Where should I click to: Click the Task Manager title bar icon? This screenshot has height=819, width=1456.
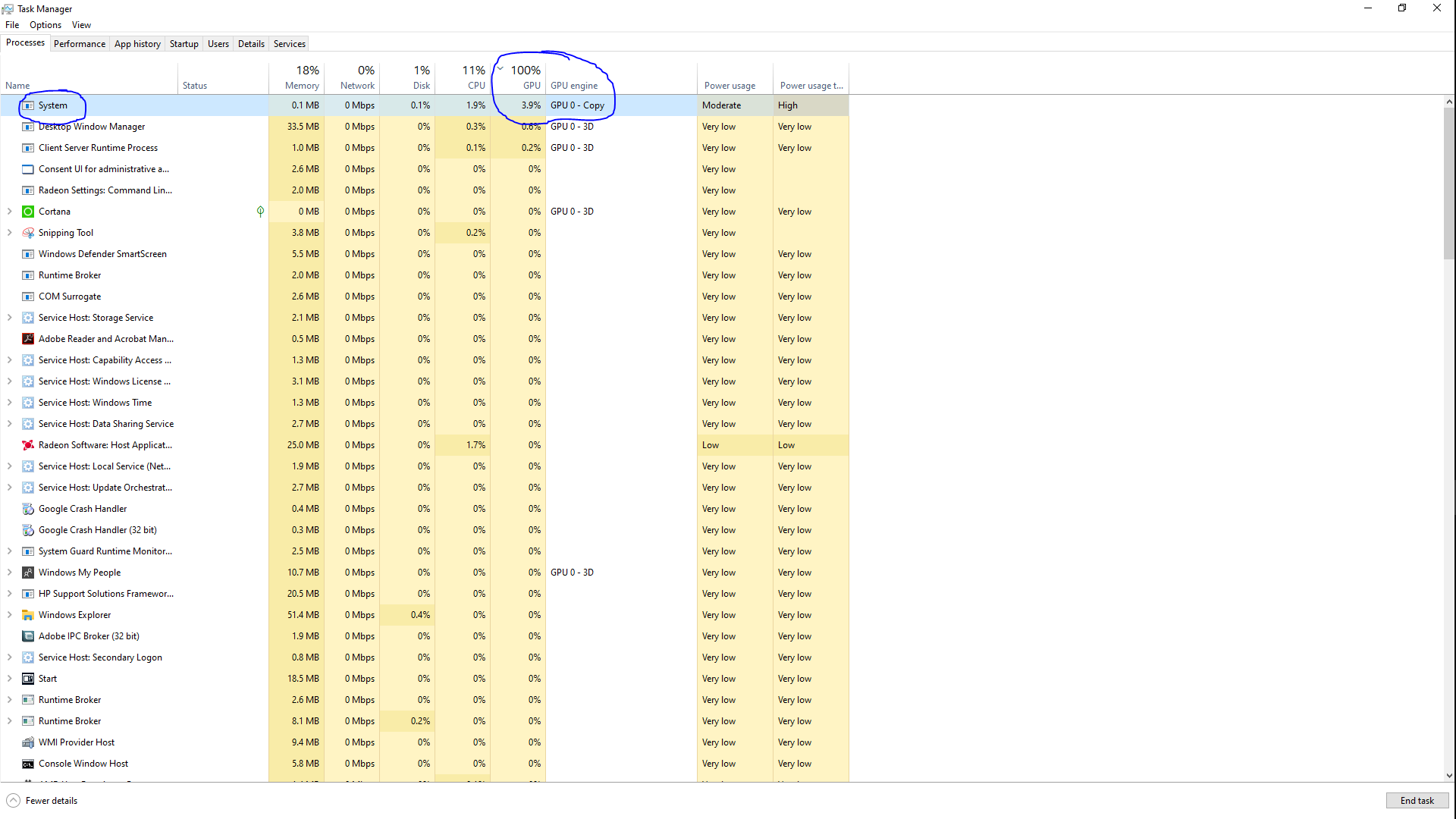coord(8,9)
